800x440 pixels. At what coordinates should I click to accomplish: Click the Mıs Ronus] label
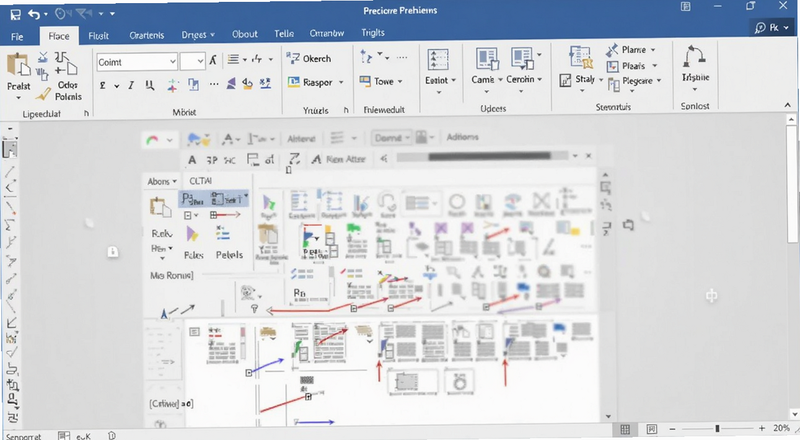[x=171, y=275]
